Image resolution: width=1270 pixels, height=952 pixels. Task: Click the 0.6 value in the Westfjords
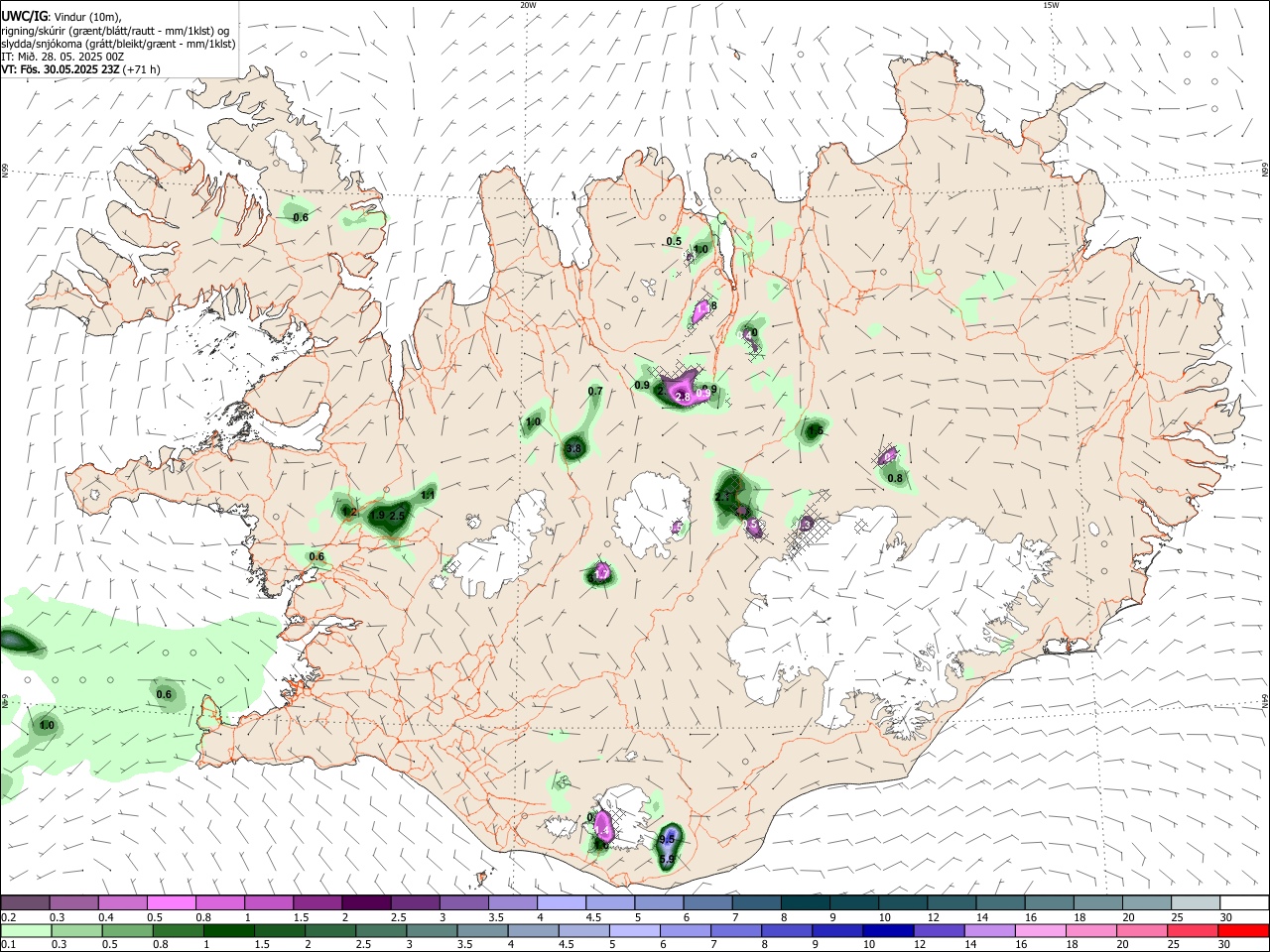pos(301,217)
